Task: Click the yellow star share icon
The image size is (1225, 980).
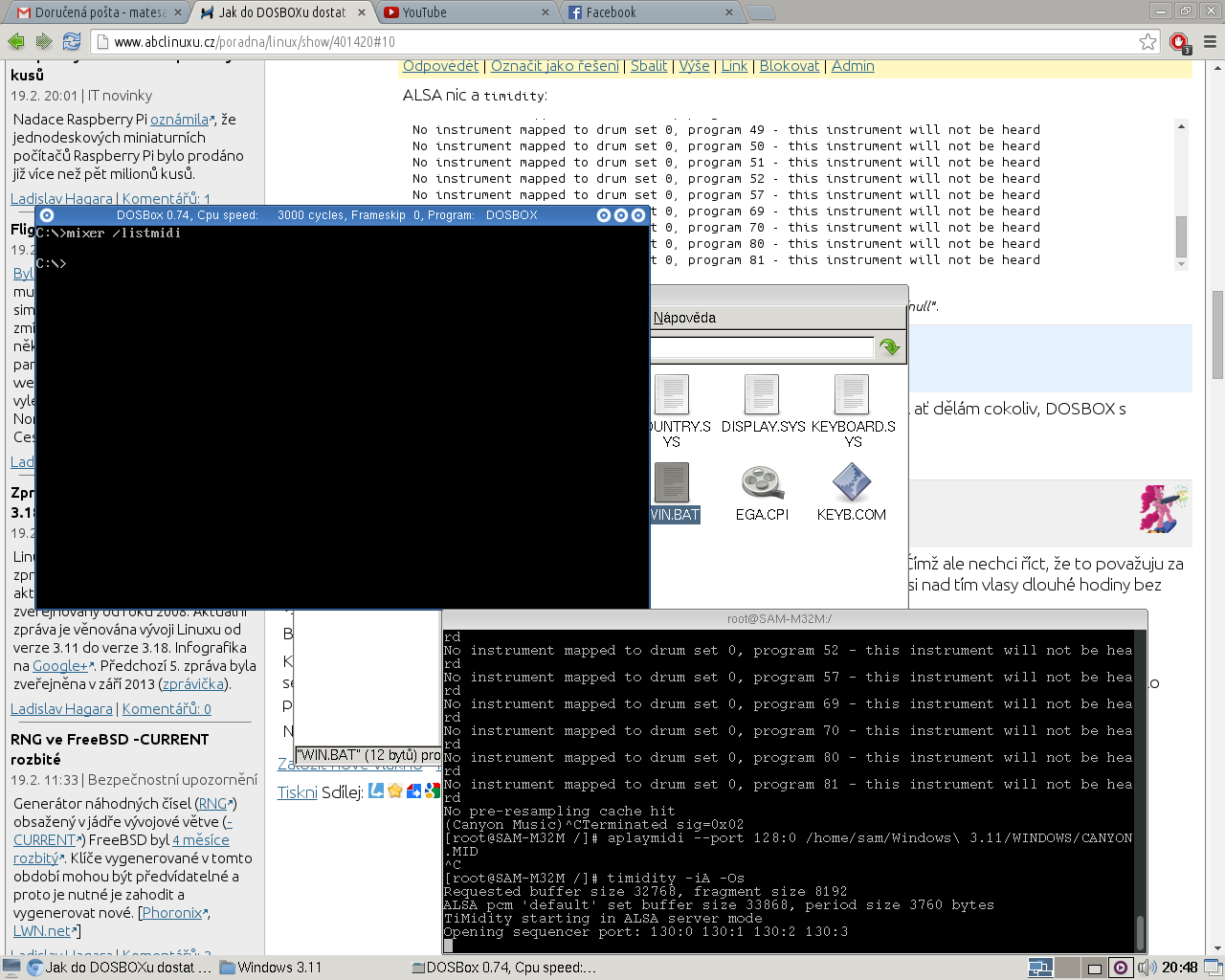Action: click(x=394, y=791)
